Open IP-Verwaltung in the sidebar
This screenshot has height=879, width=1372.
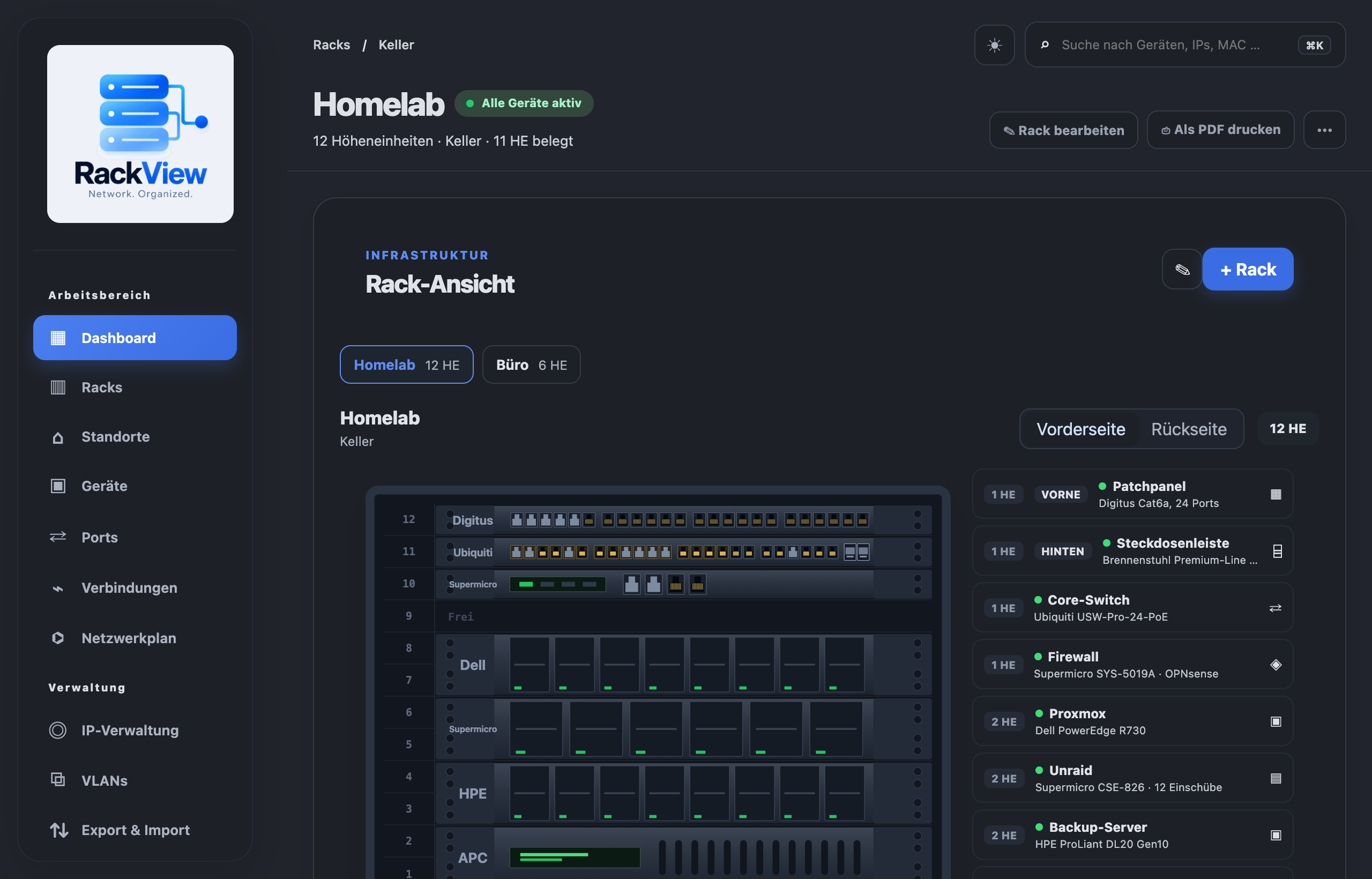(135, 731)
